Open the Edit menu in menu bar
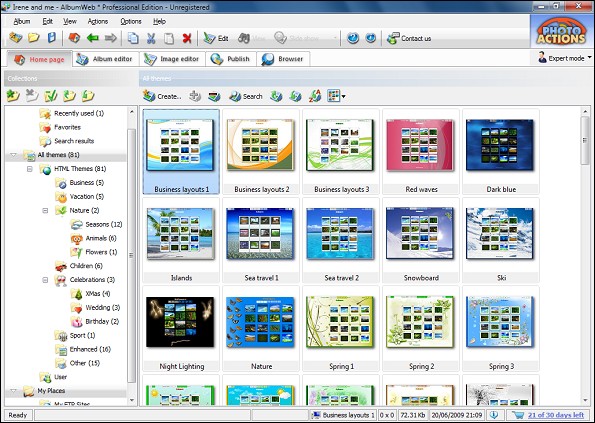This screenshot has height=423, width=595. click(47, 21)
